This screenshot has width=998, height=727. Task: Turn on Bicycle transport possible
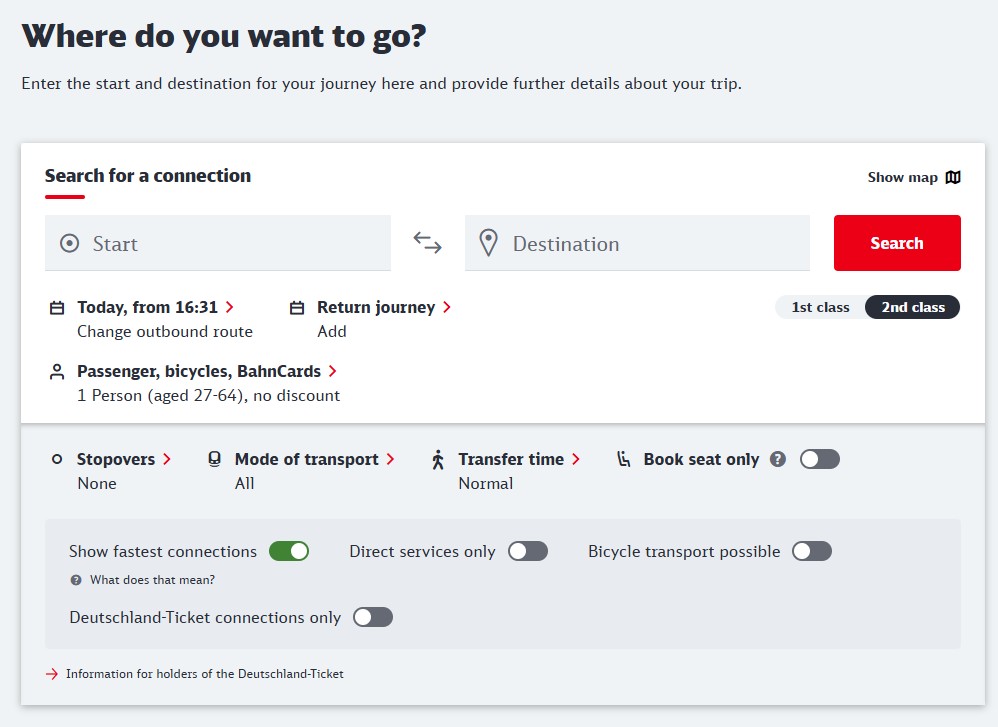(812, 551)
